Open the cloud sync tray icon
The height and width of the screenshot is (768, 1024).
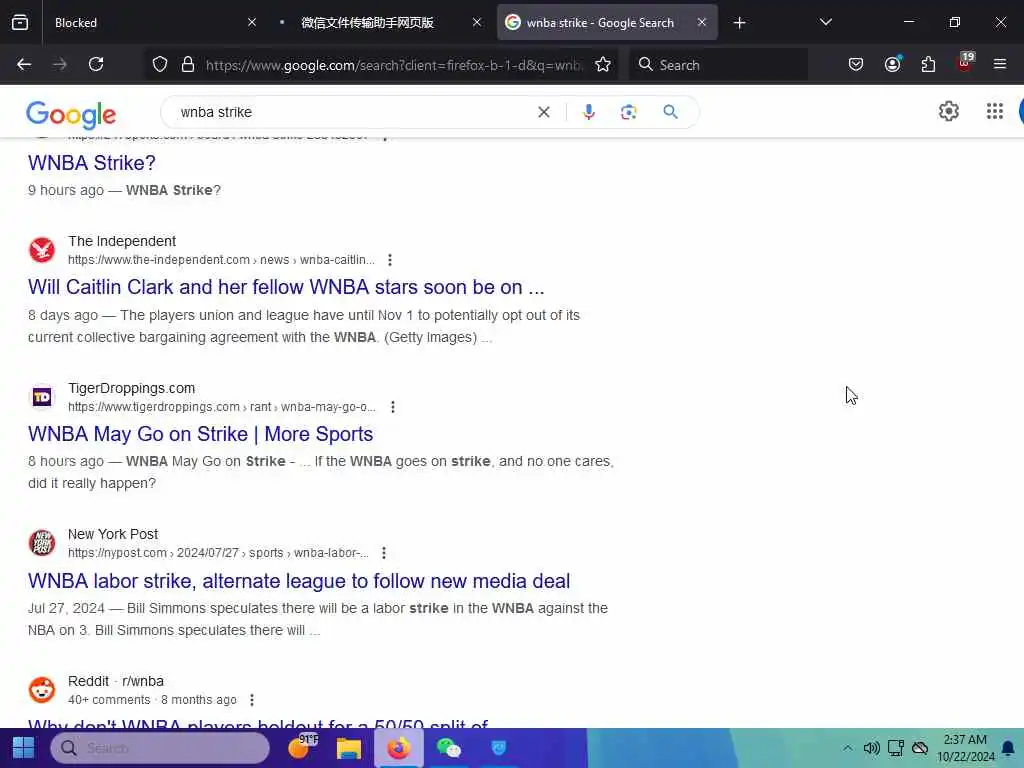tap(920, 748)
